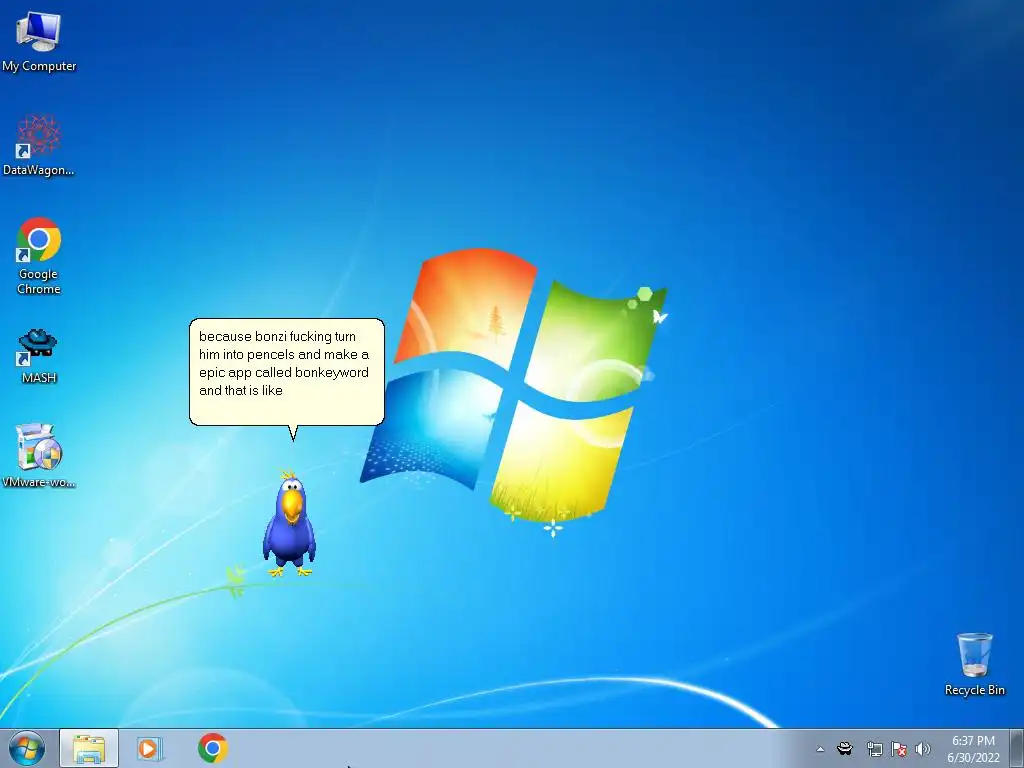Select the Google Chrome desktop shortcut
This screenshot has height=768, width=1024.
point(39,256)
